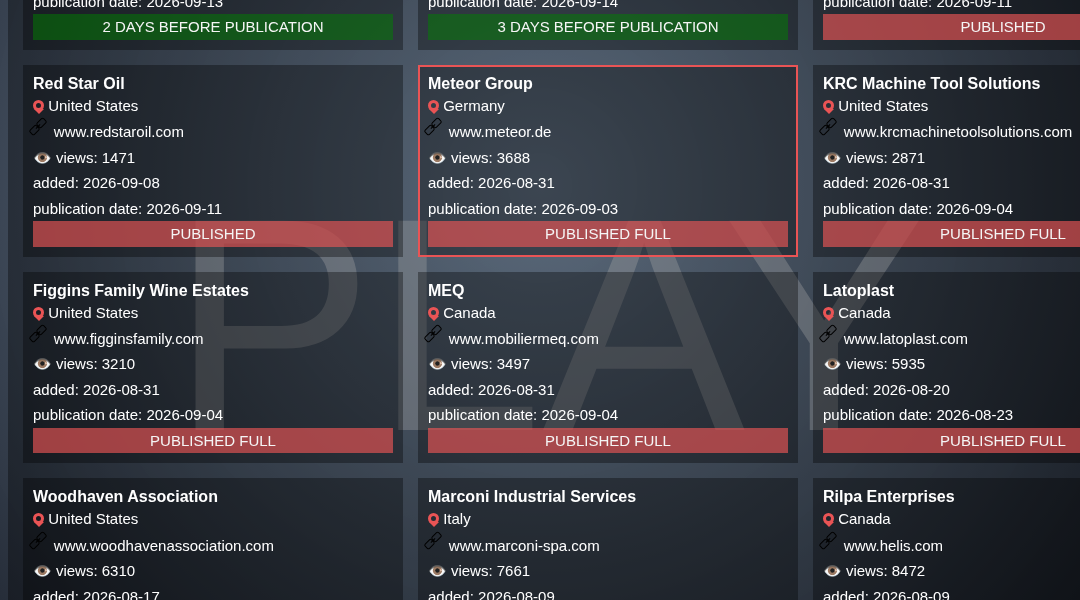Screen dimensions: 1080x600
Task: Click the PUBLISHED banner on Red Star Oil
Action: (x=213, y=234)
